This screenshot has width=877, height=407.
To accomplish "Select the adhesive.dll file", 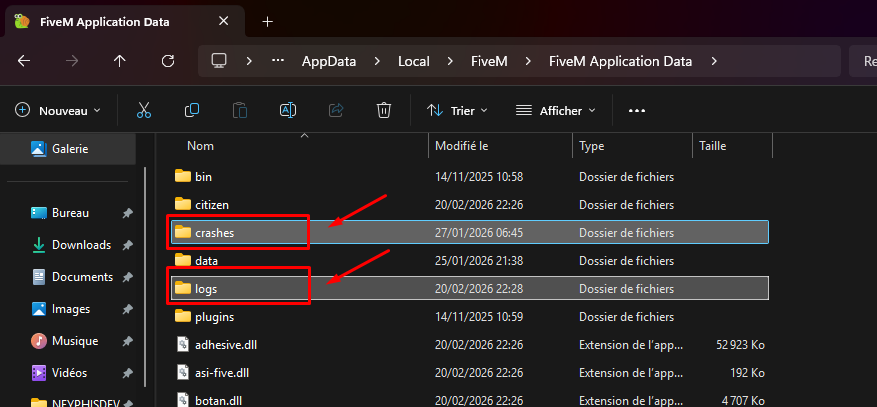I will pyautogui.click(x=224, y=344).
